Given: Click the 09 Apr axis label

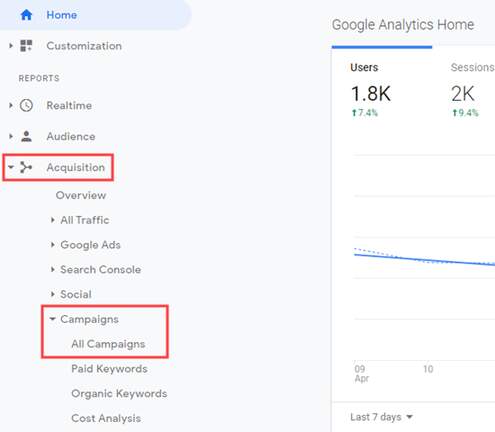Looking at the screenshot, I should 361,374.
